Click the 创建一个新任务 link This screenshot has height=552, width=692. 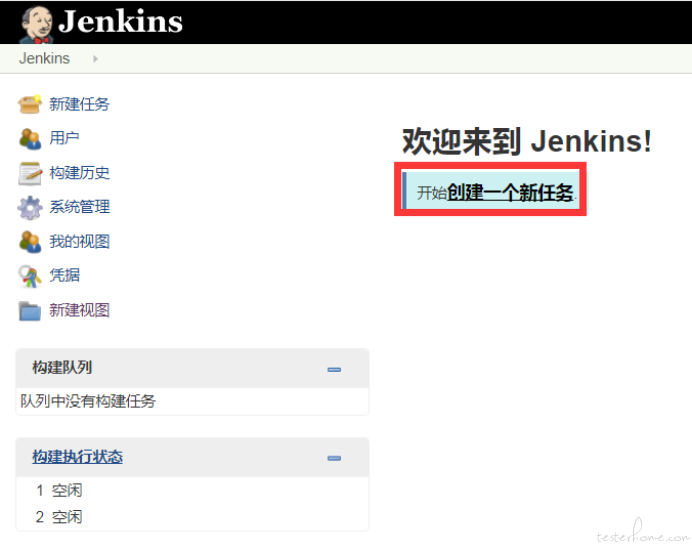tap(510, 193)
